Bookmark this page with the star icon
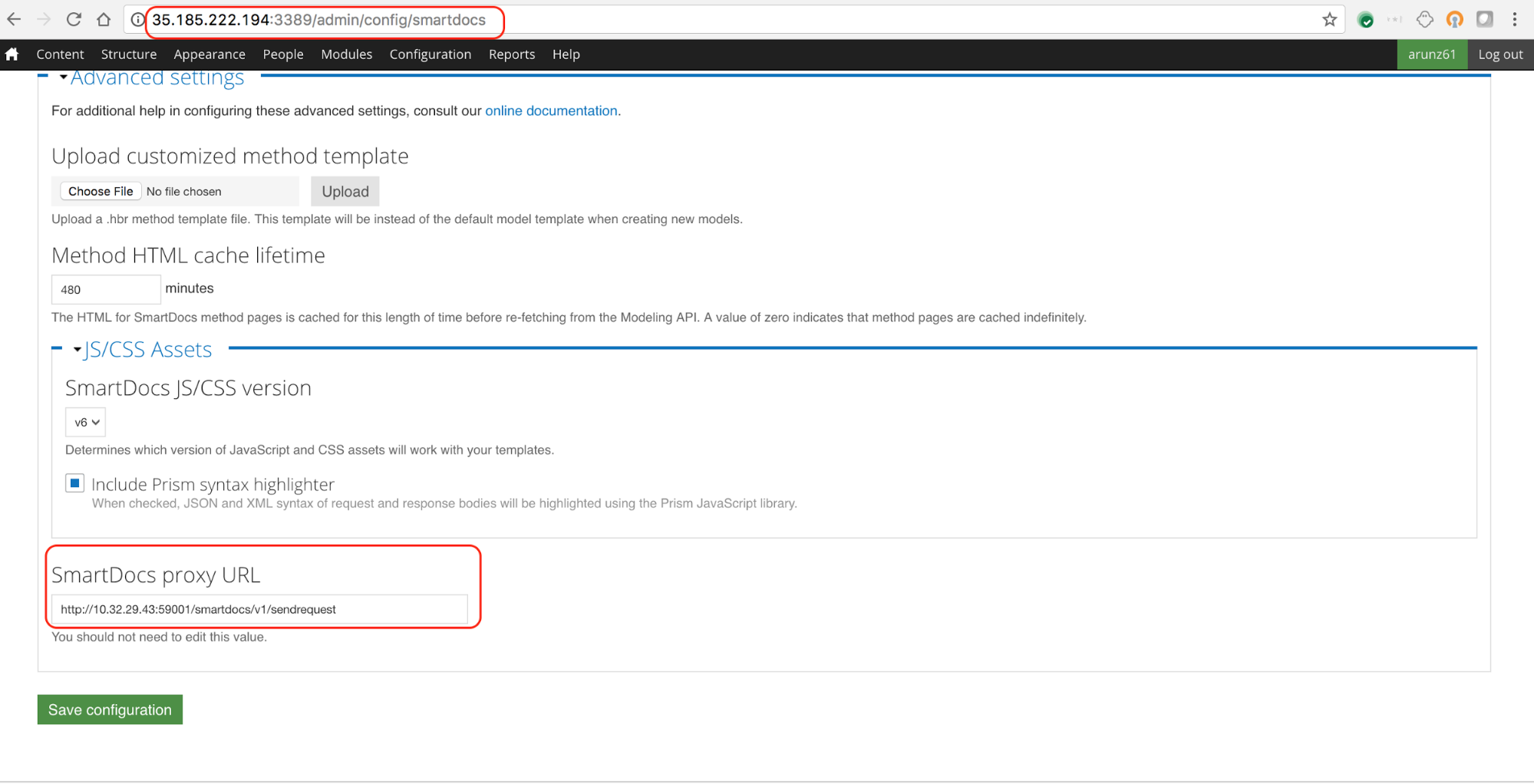Screen dimensions: 1534x784 click(1329, 20)
